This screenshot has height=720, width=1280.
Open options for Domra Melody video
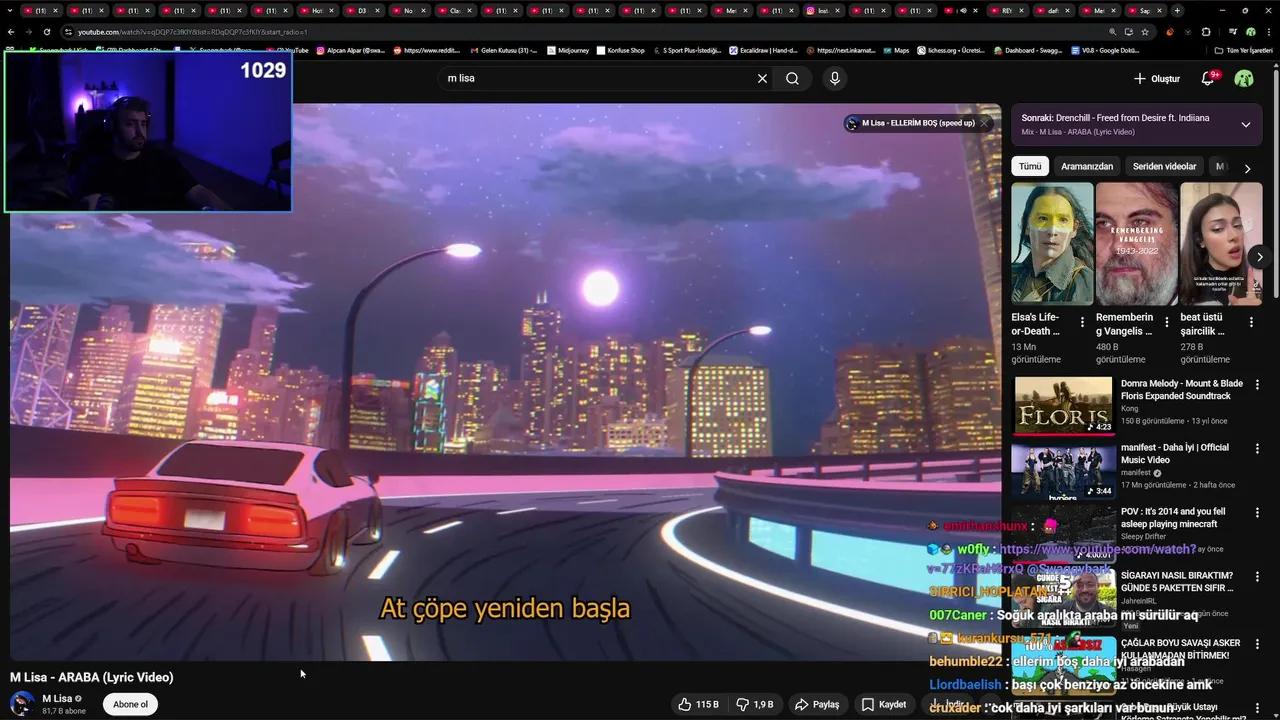(x=1257, y=384)
